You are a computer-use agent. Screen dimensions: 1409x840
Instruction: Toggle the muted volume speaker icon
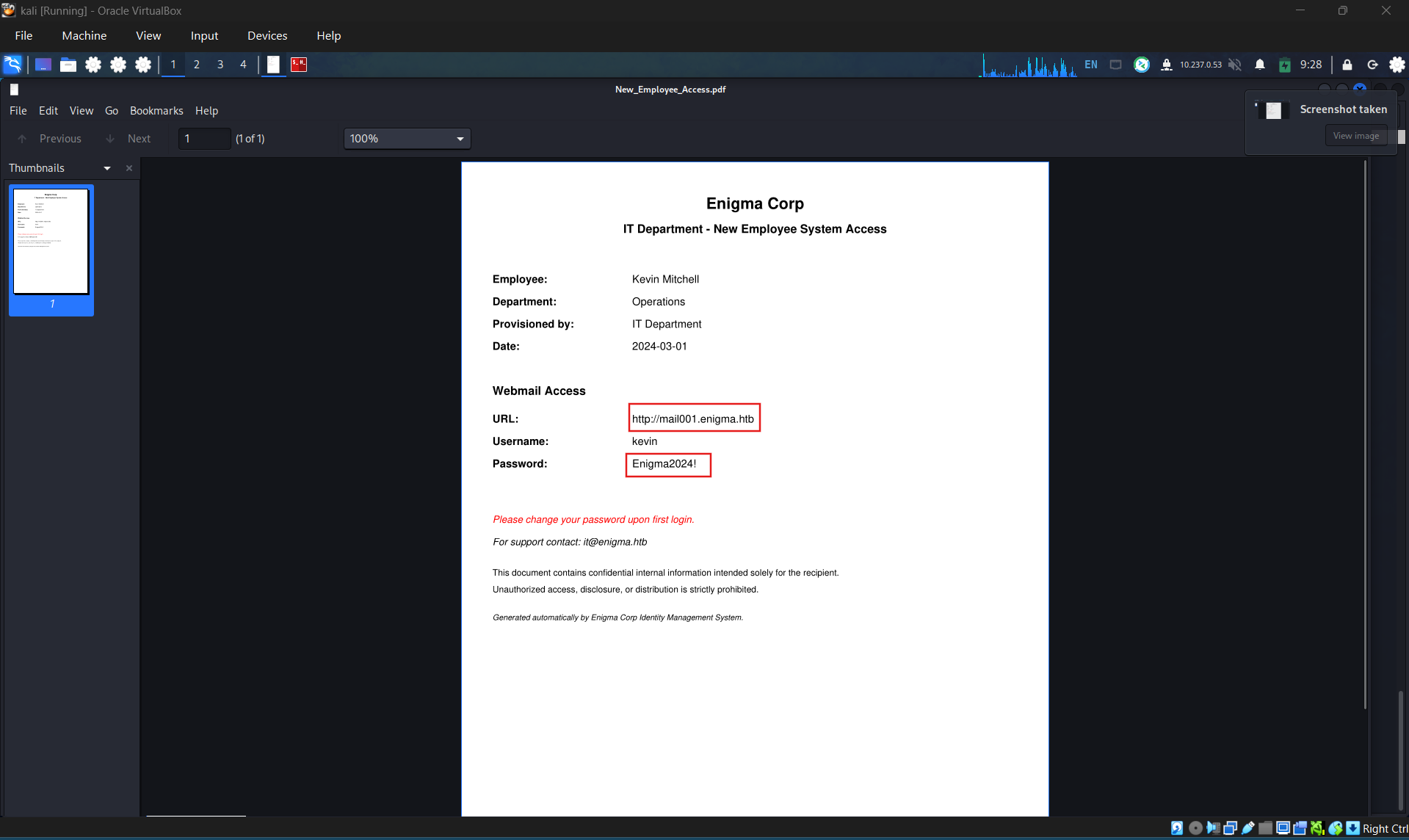[x=1235, y=65]
